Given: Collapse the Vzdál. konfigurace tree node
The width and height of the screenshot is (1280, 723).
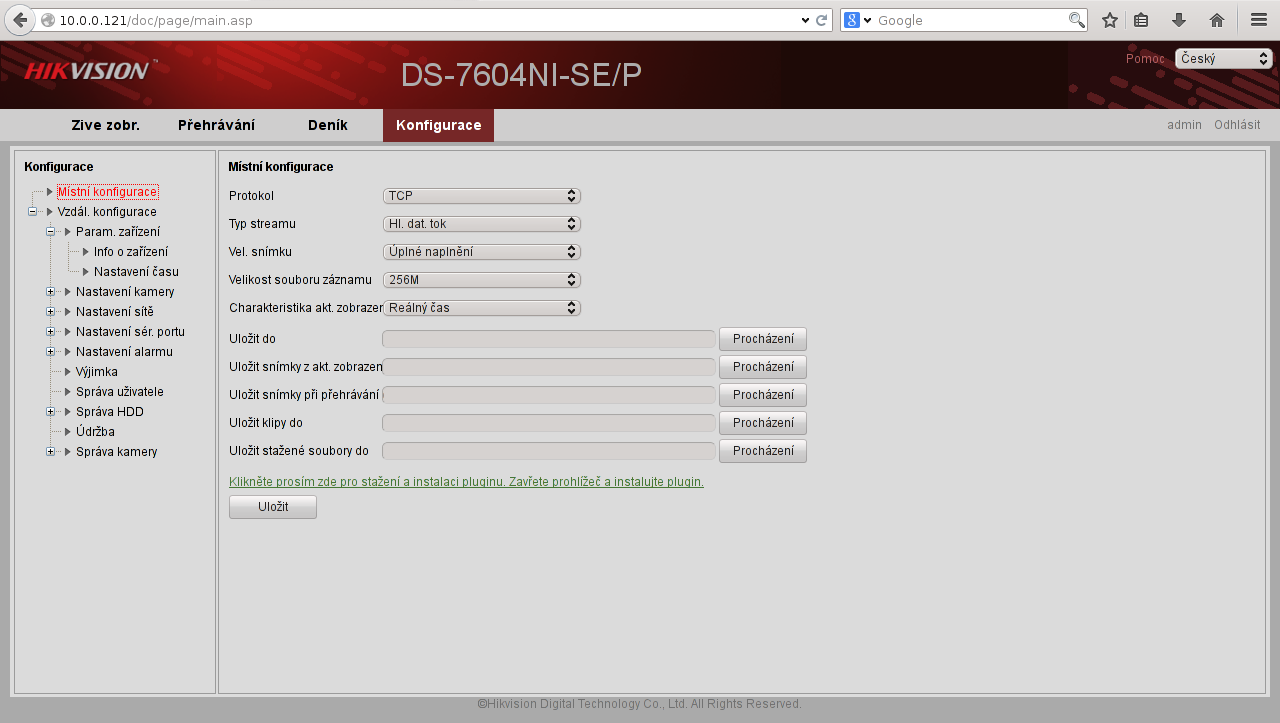Looking at the screenshot, I should point(32,212).
